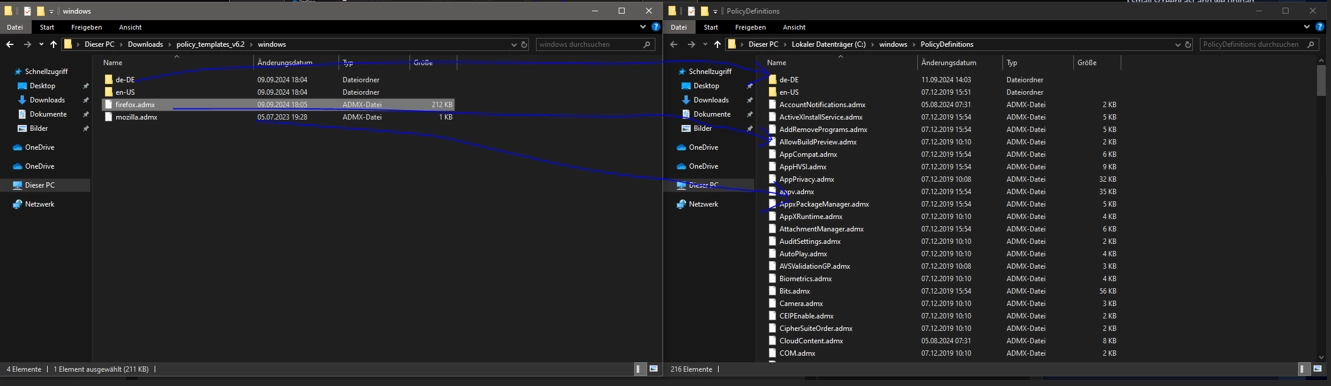The width and height of the screenshot is (1331, 386).
Task: Click the 'windows durchsuchen' search field
Action: point(595,44)
